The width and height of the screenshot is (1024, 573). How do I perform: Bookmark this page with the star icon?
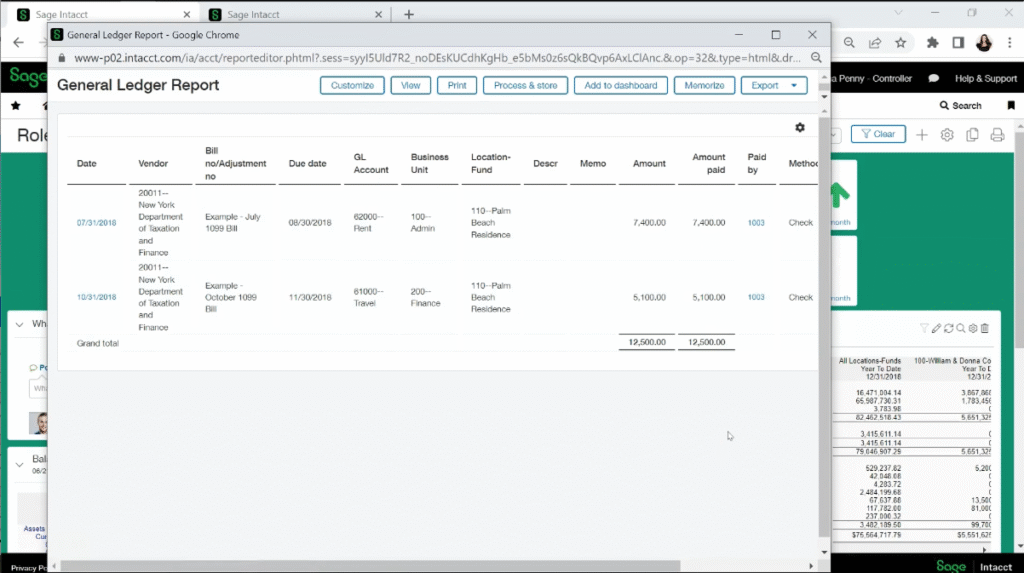(x=901, y=42)
